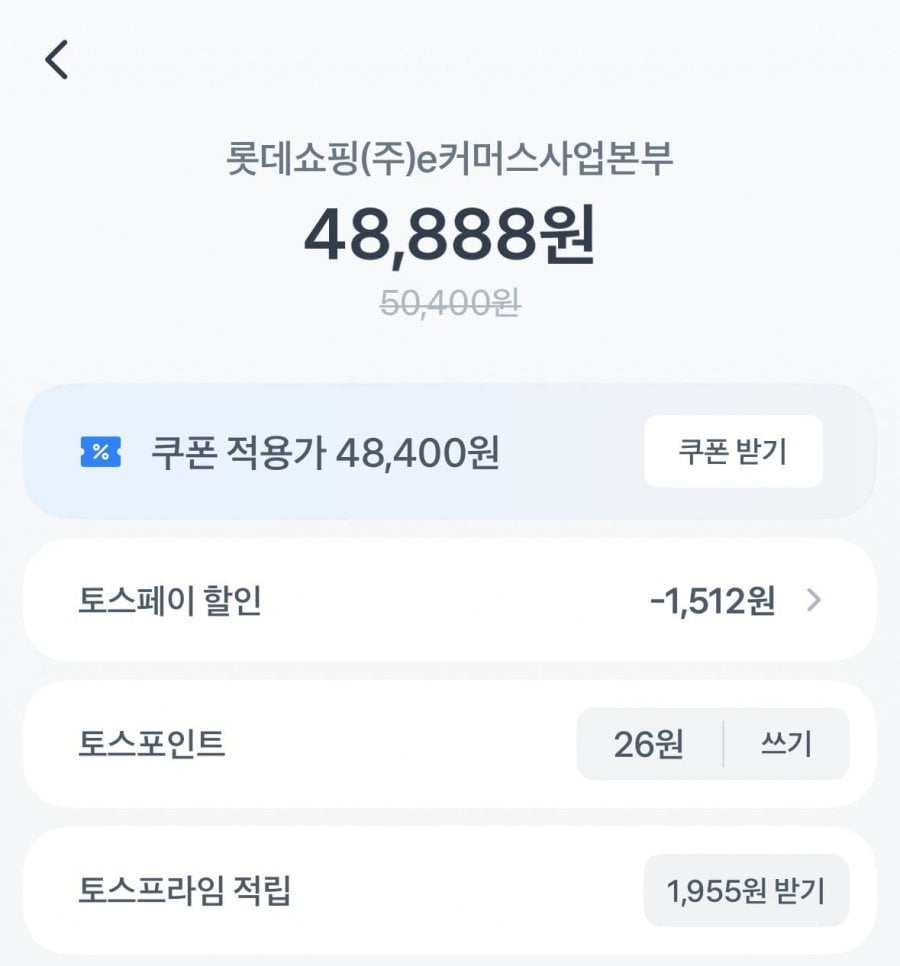Claim the 1,955원 받기 reward
This screenshot has height=966, width=900.
click(x=746, y=890)
